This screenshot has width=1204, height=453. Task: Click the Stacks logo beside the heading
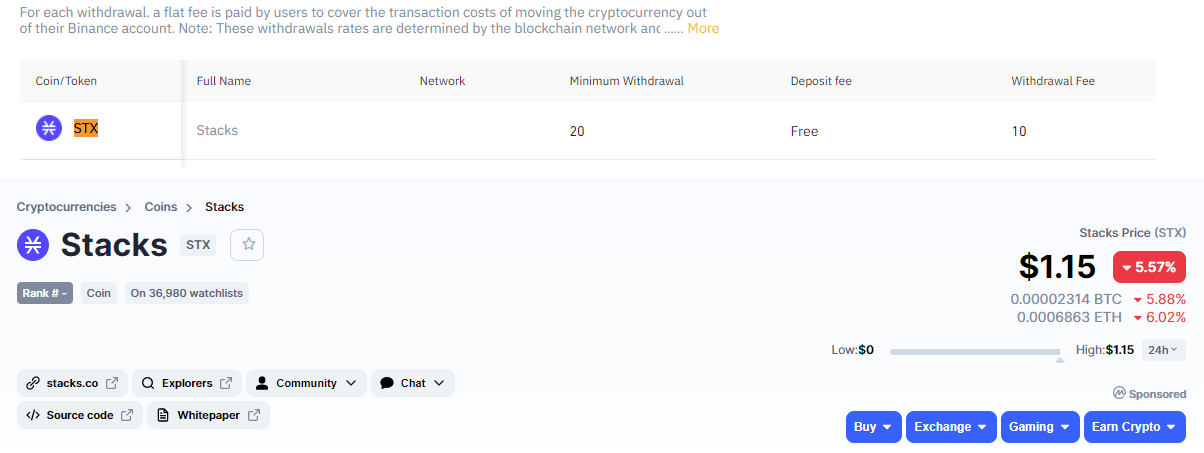tap(32, 245)
